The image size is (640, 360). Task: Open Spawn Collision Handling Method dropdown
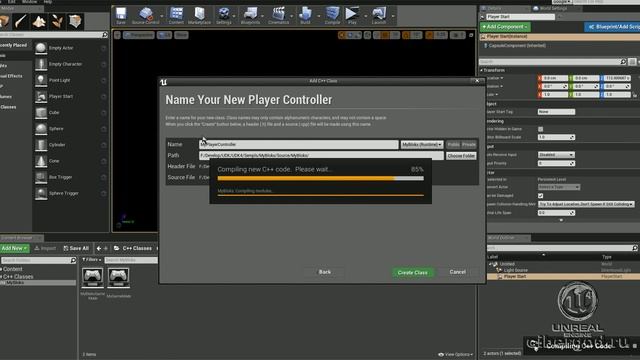coord(586,204)
